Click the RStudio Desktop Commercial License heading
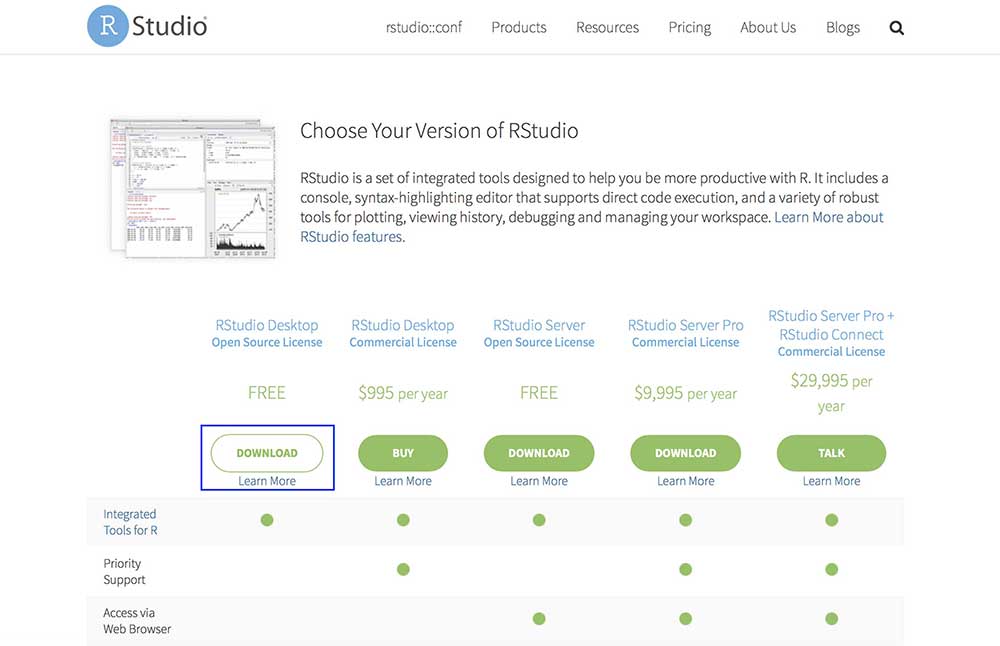This screenshot has width=1000, height=646. click(x=403, y=333)
